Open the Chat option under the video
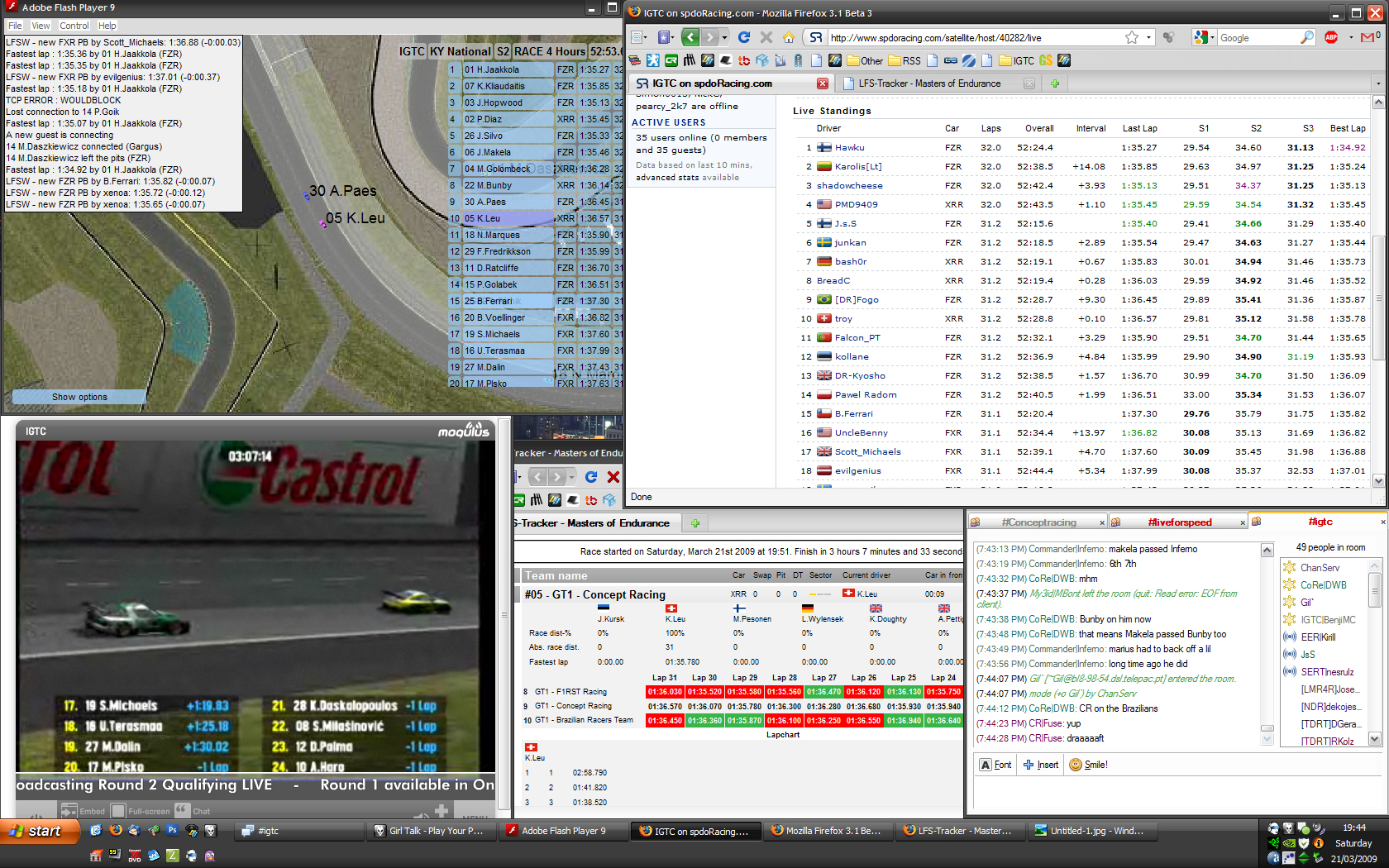1389x868 pixels. click(x=193, y=811)
